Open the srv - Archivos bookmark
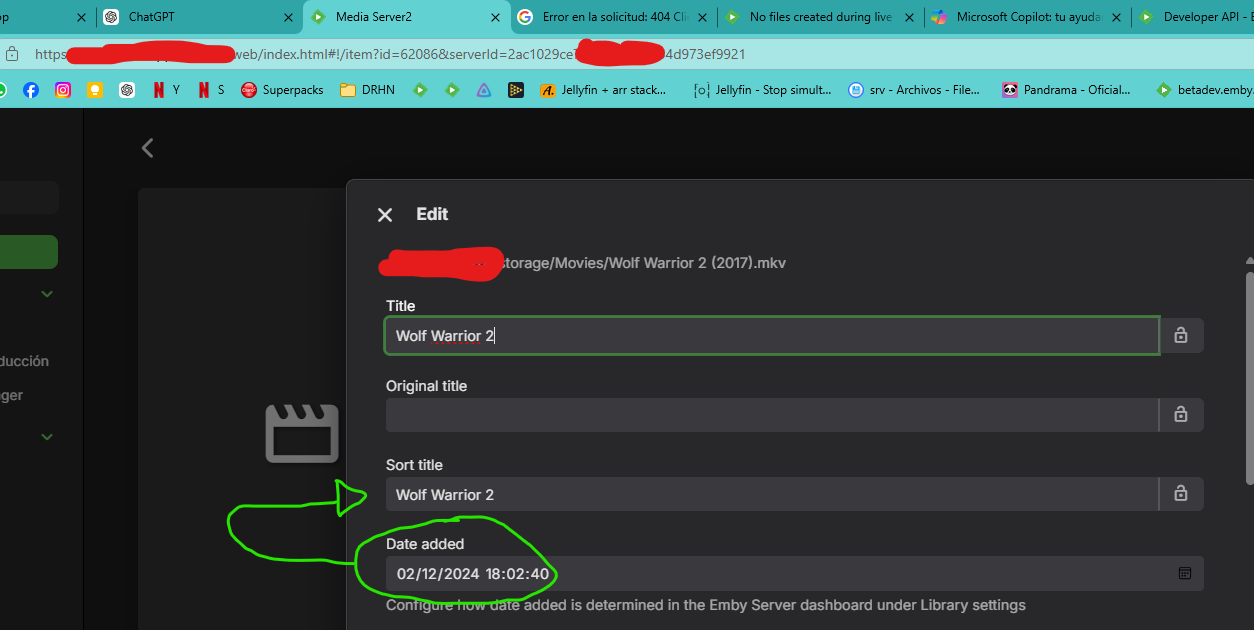Screen dimensions: 1254x630 (908, 89)
